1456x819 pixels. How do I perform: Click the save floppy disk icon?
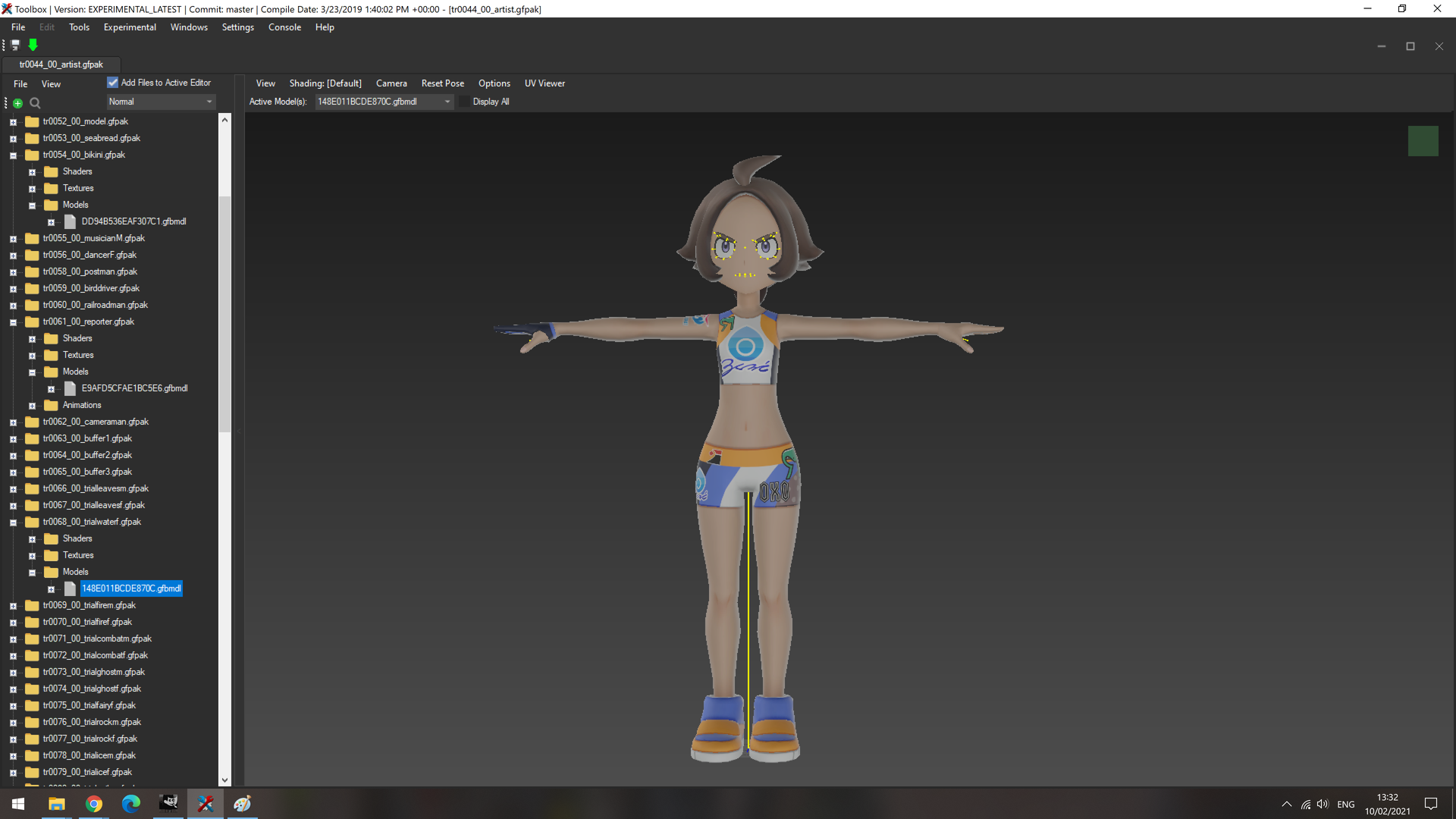[15, 45]
